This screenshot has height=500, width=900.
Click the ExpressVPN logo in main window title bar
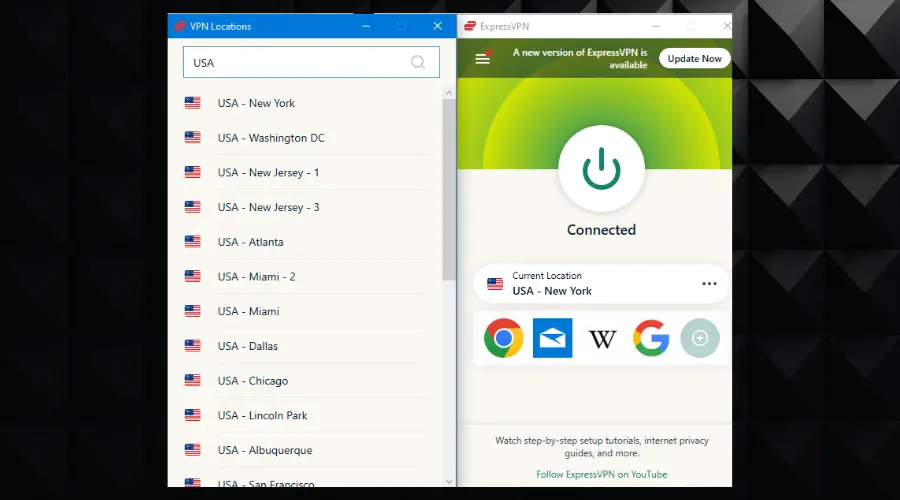pos(470,26)
